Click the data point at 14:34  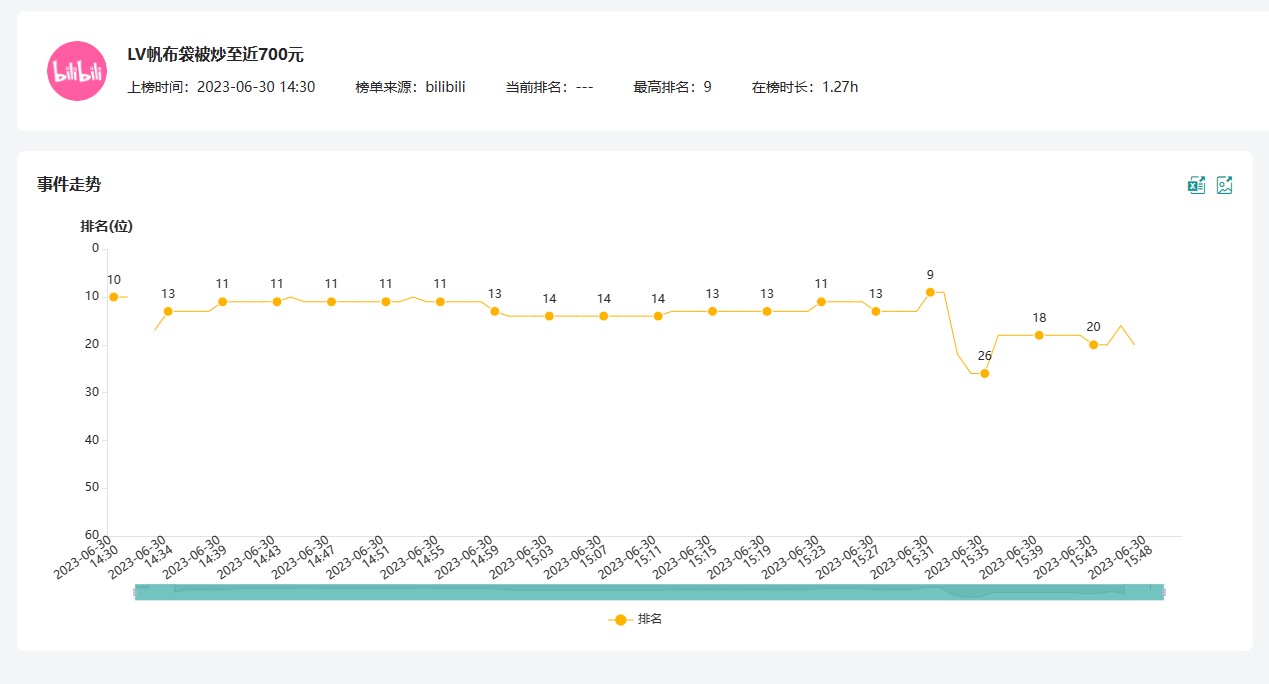[x=168, y=311]
